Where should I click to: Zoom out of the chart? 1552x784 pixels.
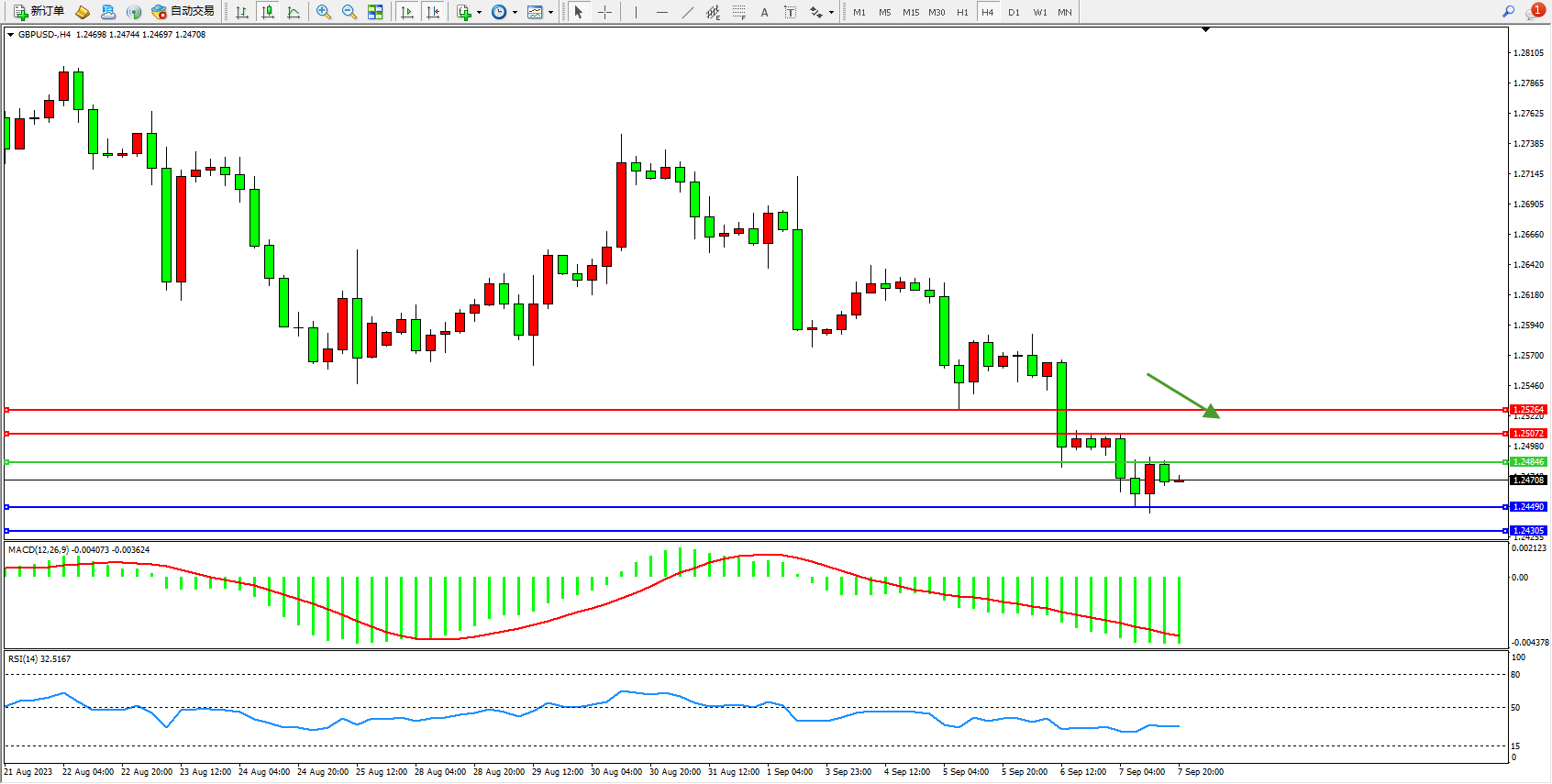tap(349, 12)
